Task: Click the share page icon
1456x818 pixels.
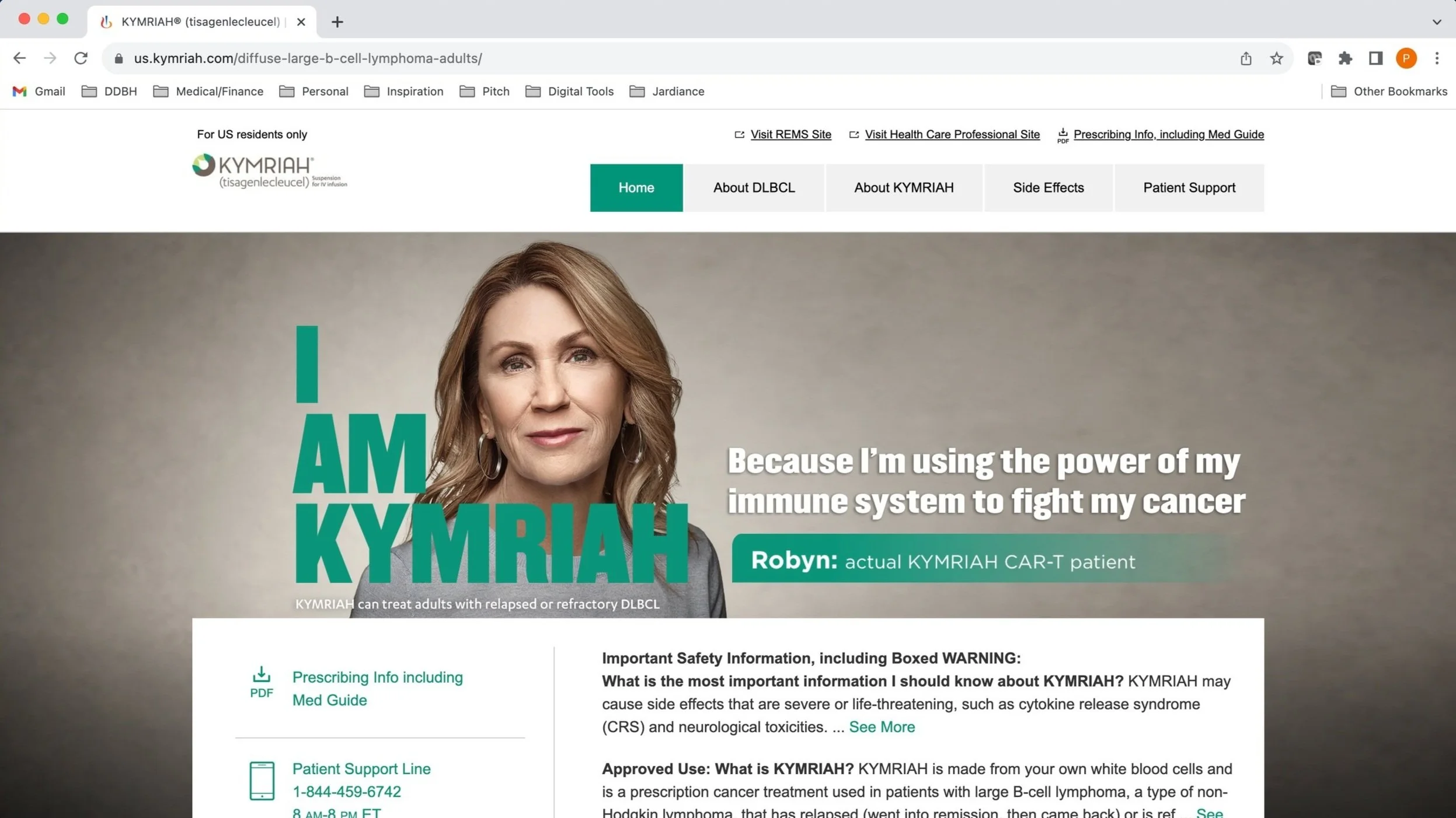Action: coord(1246,58)
